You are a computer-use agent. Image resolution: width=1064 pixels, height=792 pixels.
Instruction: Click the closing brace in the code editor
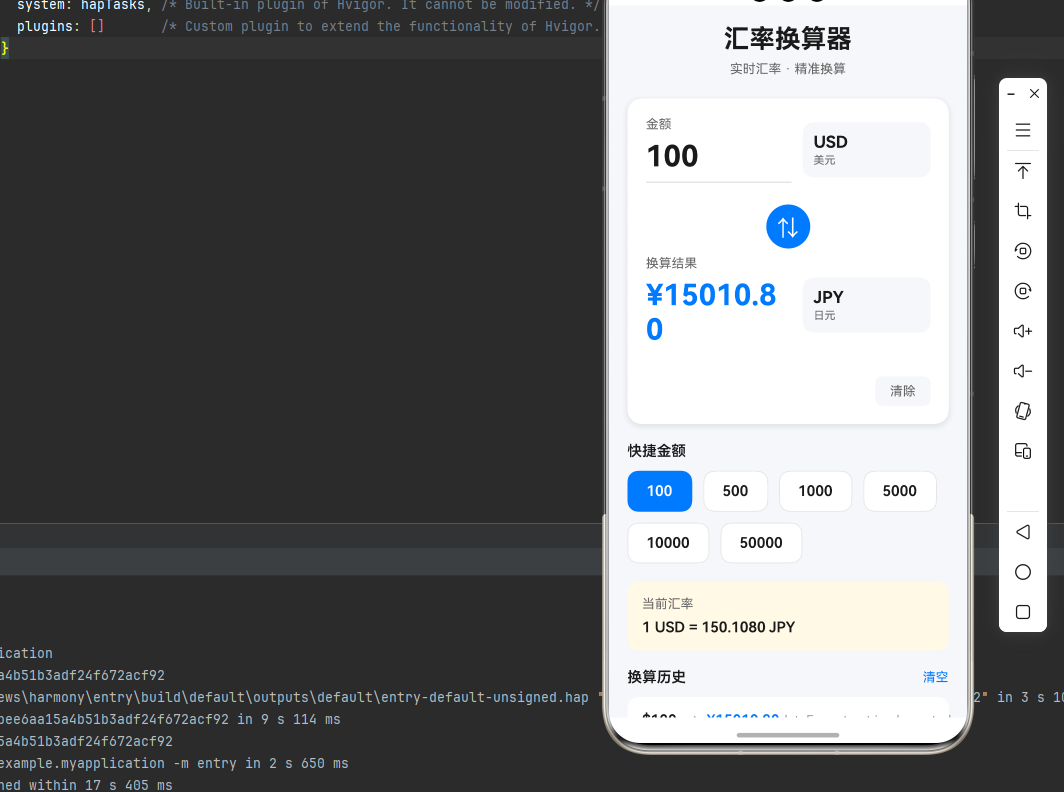click(5, 48)
